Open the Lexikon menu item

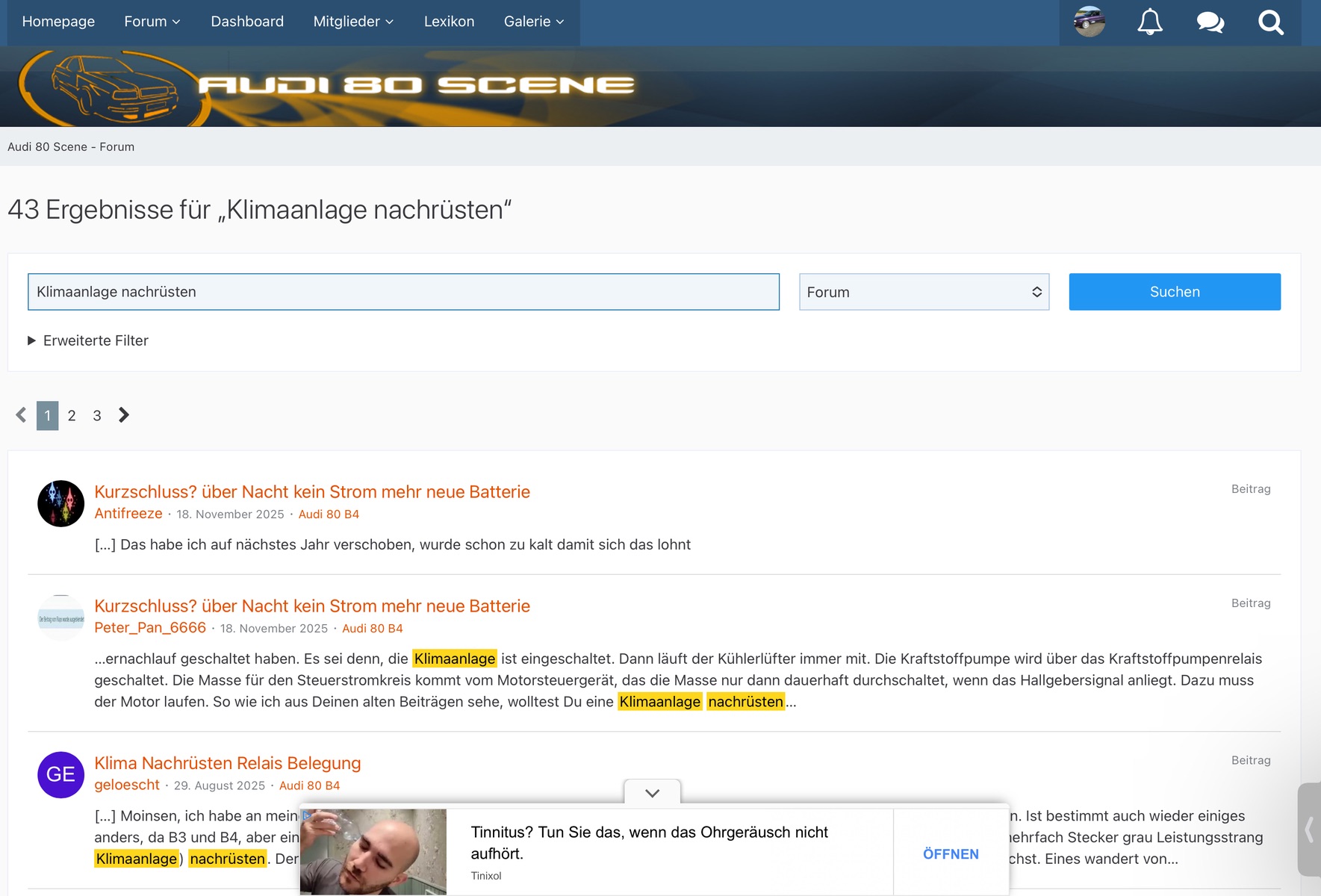tap(449, 22)
